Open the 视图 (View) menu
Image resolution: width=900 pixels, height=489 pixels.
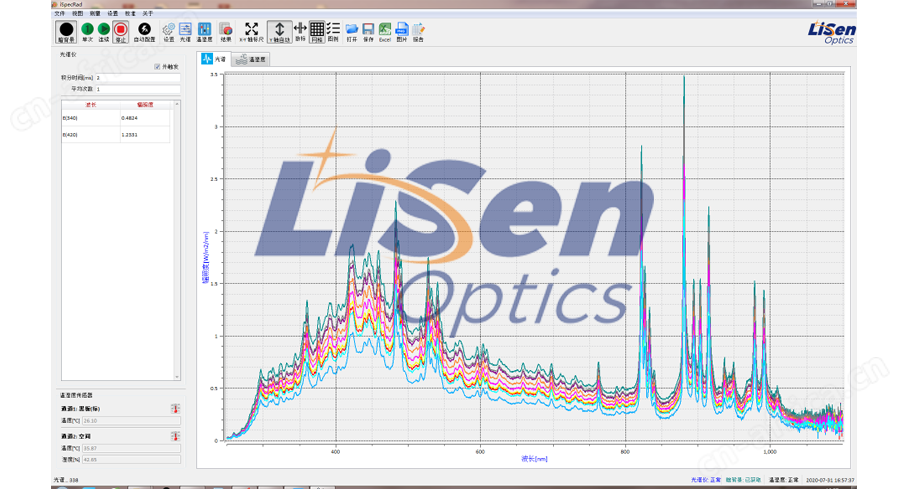point(77,13)
